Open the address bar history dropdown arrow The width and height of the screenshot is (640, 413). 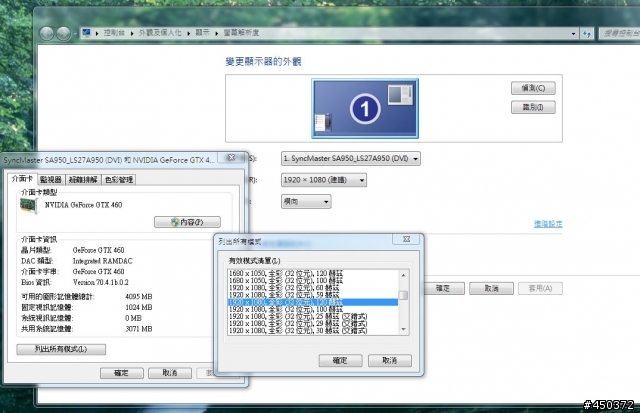click(573, 33)
